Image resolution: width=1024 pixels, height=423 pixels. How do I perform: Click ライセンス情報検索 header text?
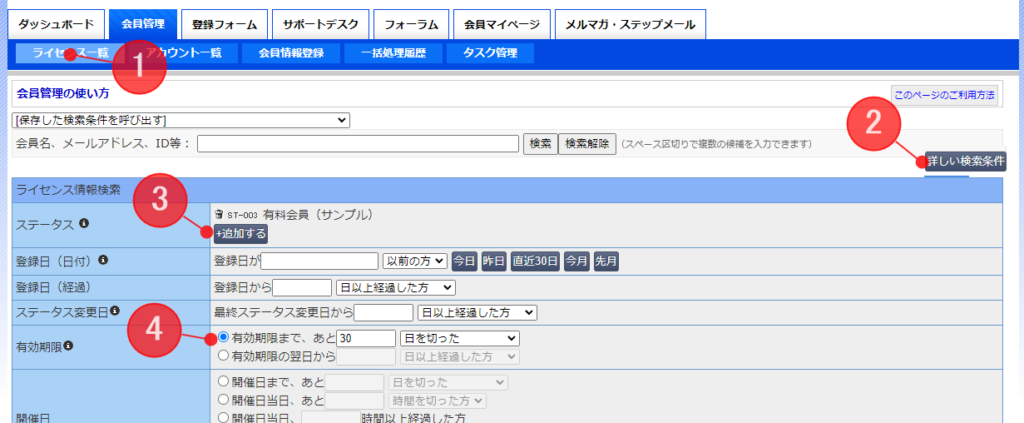(x=69, y=191)
